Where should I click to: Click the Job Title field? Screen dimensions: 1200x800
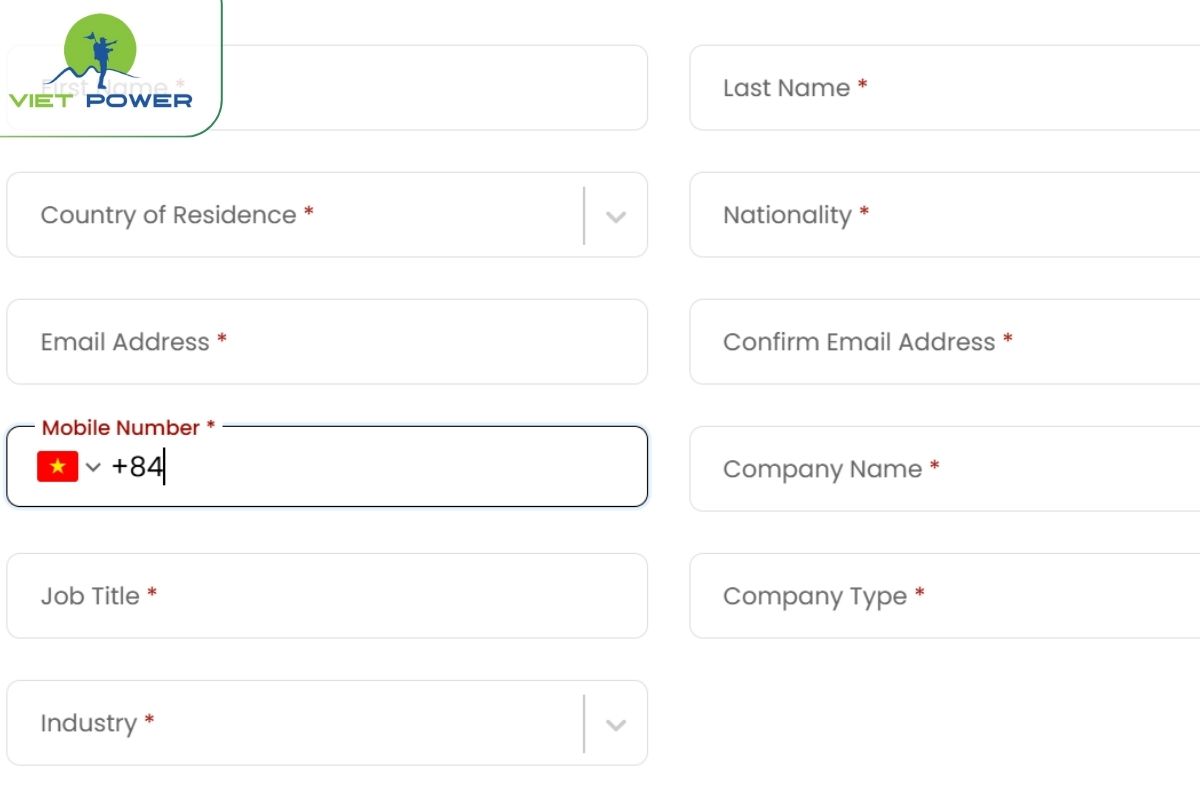(326, 596)
